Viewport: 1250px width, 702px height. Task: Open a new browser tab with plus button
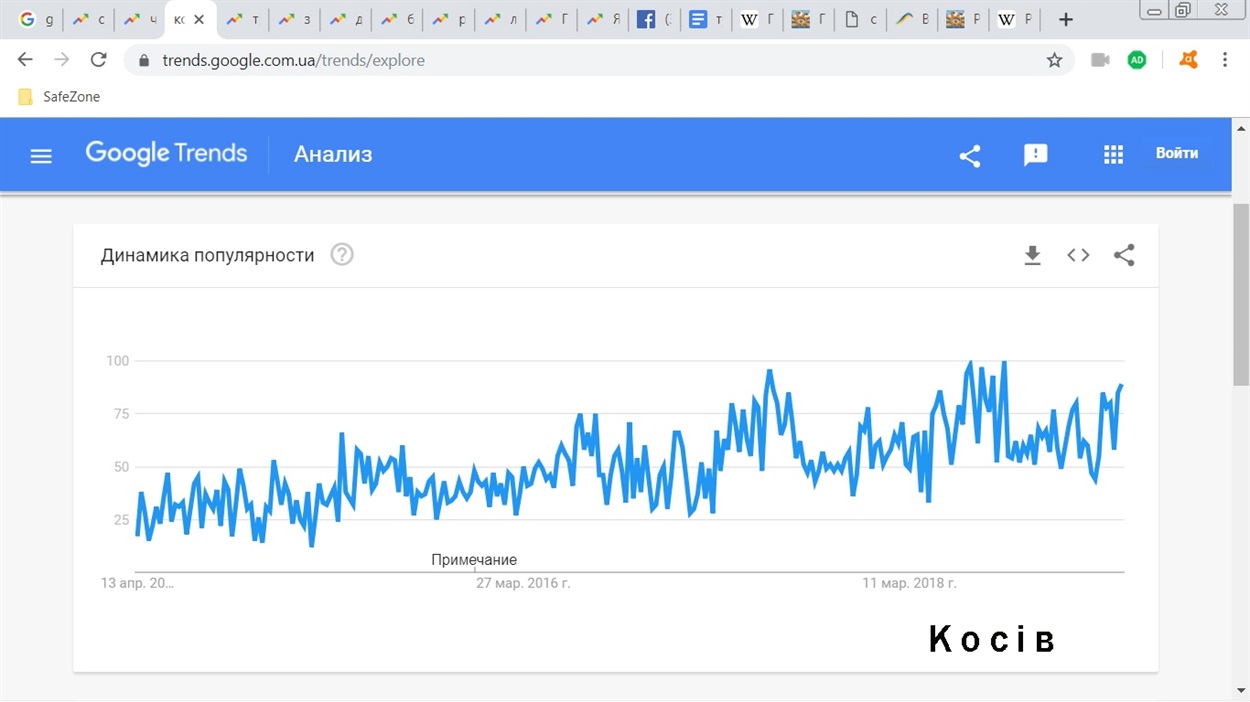(x=1066, y=19)
